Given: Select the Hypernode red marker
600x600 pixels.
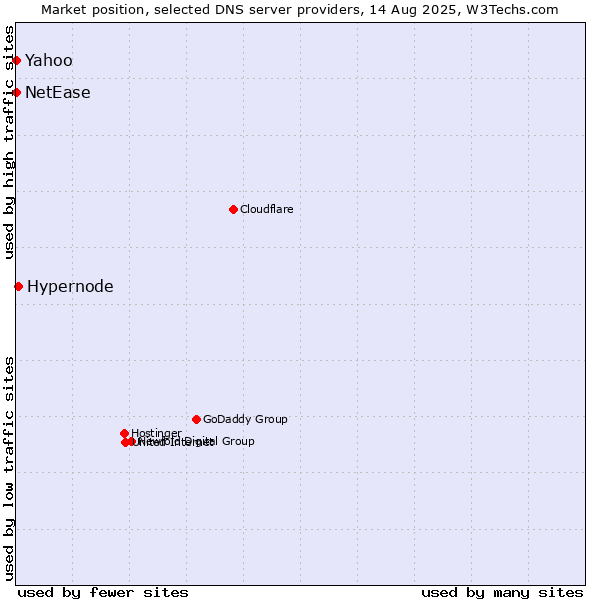Looking at the screenshot, I should pyautogui.click(x=18, y=287).
